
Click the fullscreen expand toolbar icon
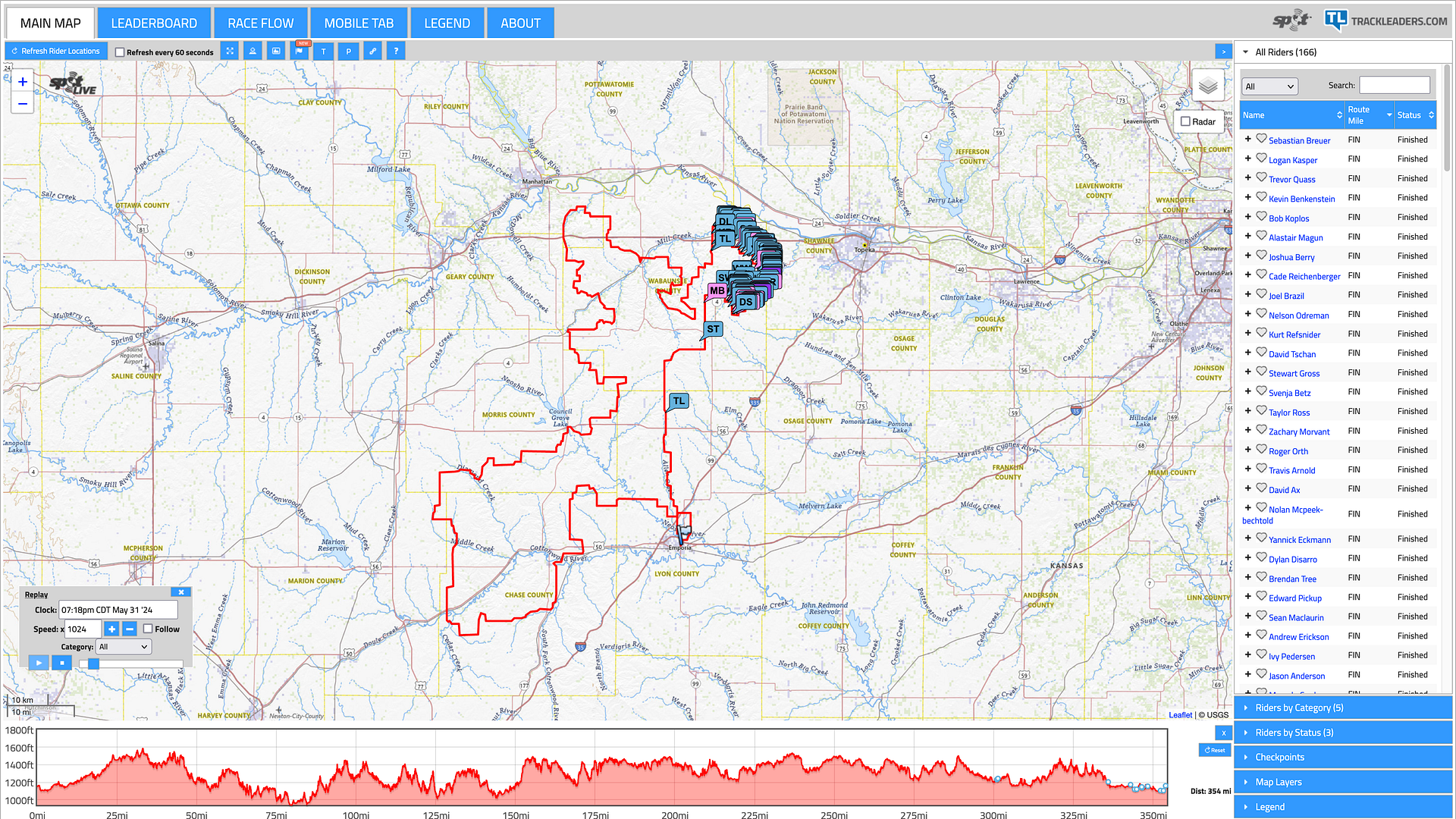[230, 52]
